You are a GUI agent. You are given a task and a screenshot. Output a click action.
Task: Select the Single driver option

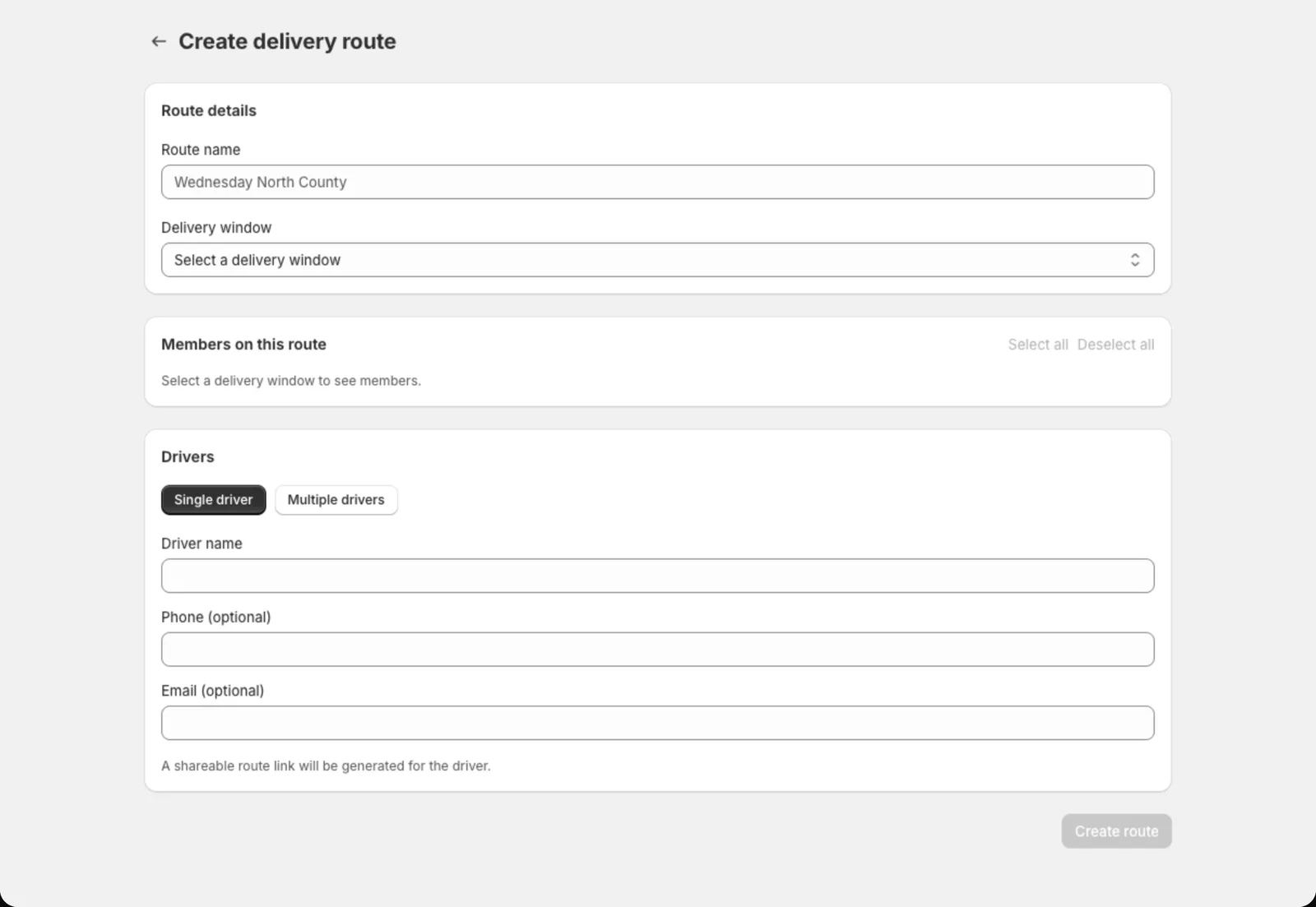213,500
